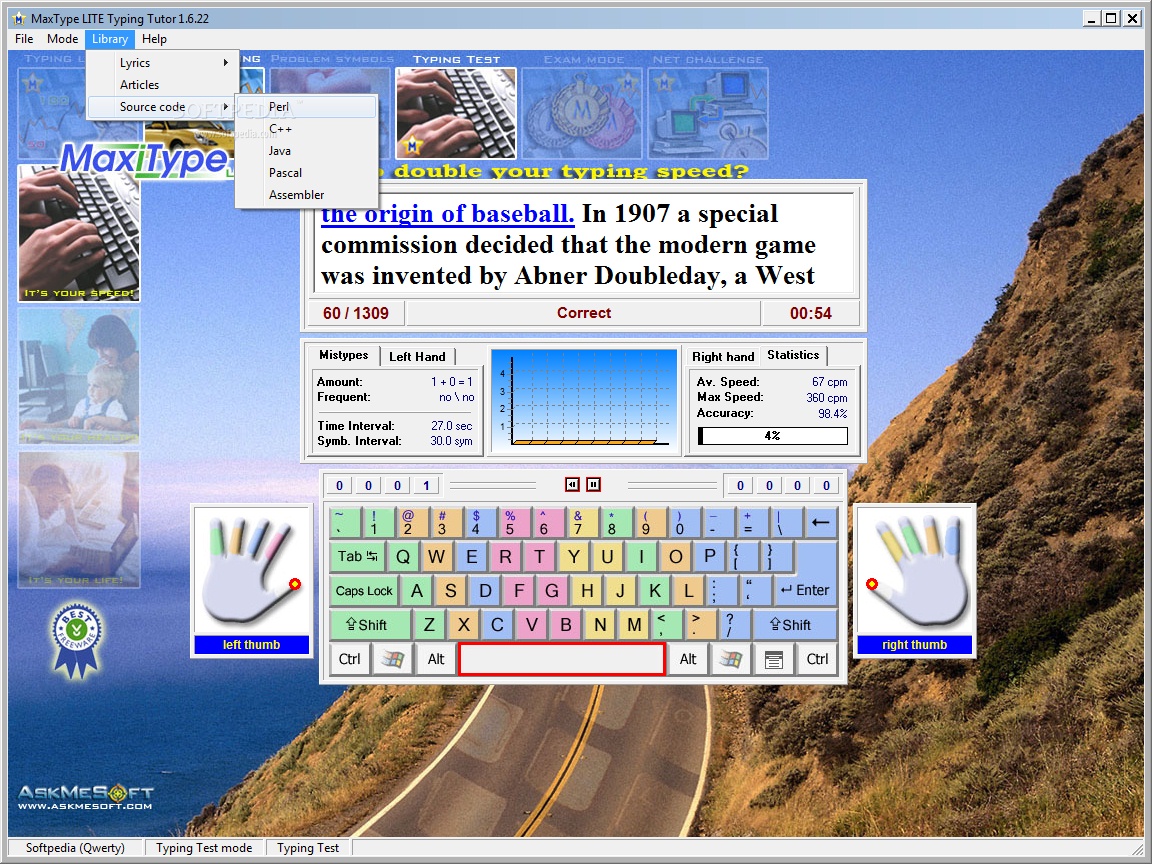The height and width of the screenshot is (864, 1152).
Task: Click the AskMeSoft website logo
Action: point(85,797)
